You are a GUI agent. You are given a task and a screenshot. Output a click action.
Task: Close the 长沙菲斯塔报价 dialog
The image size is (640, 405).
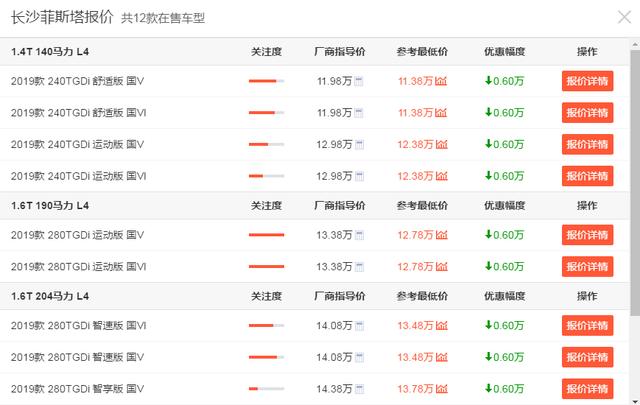coord(624,17)
